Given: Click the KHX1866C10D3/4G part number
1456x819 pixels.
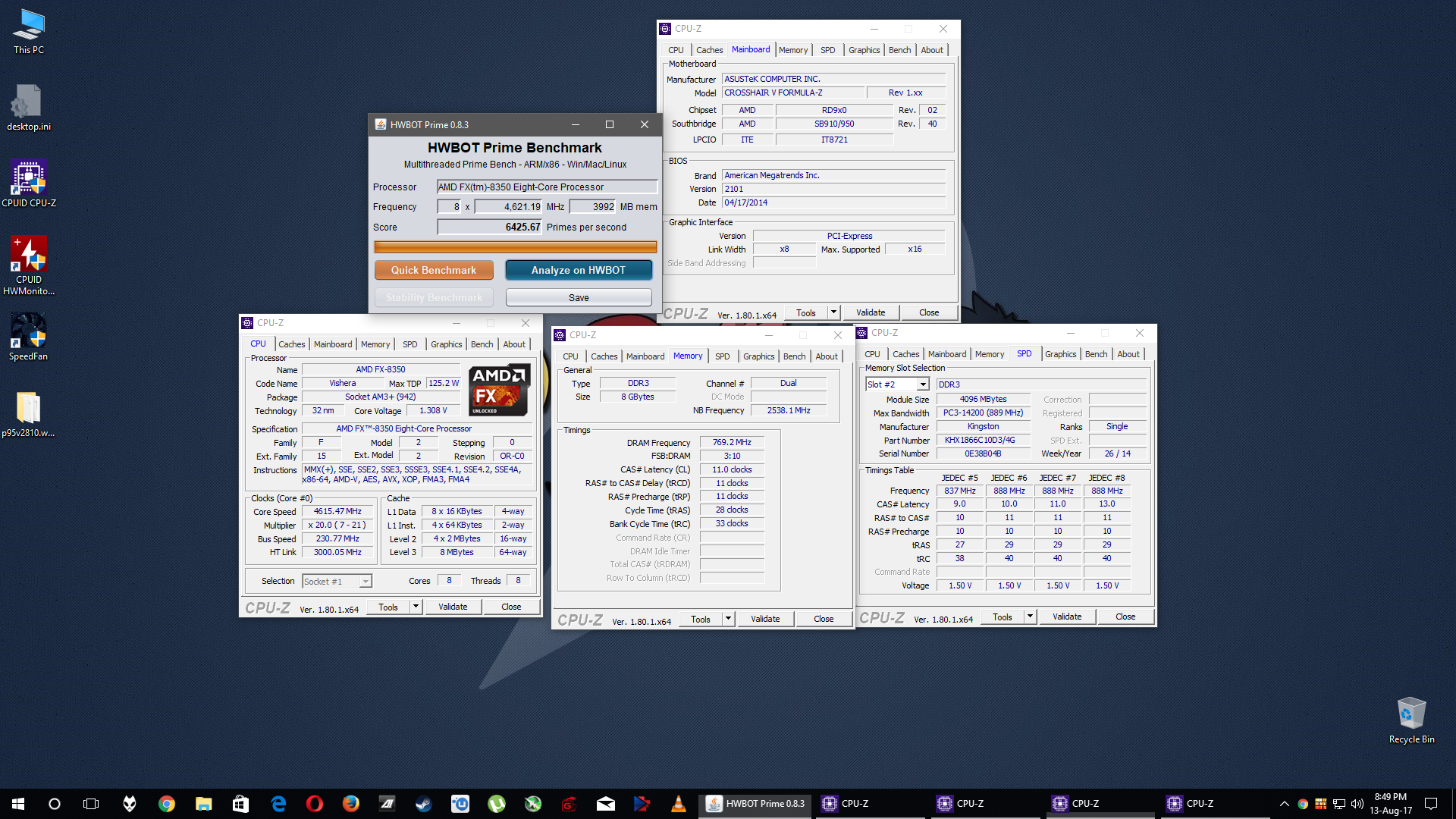Looking at the screenshot, I should (984, 440).
